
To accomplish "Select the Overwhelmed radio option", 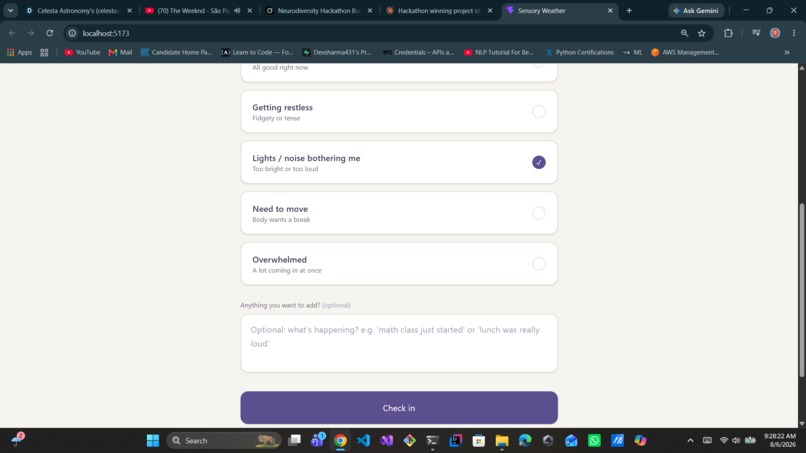I will pos(539,264).
